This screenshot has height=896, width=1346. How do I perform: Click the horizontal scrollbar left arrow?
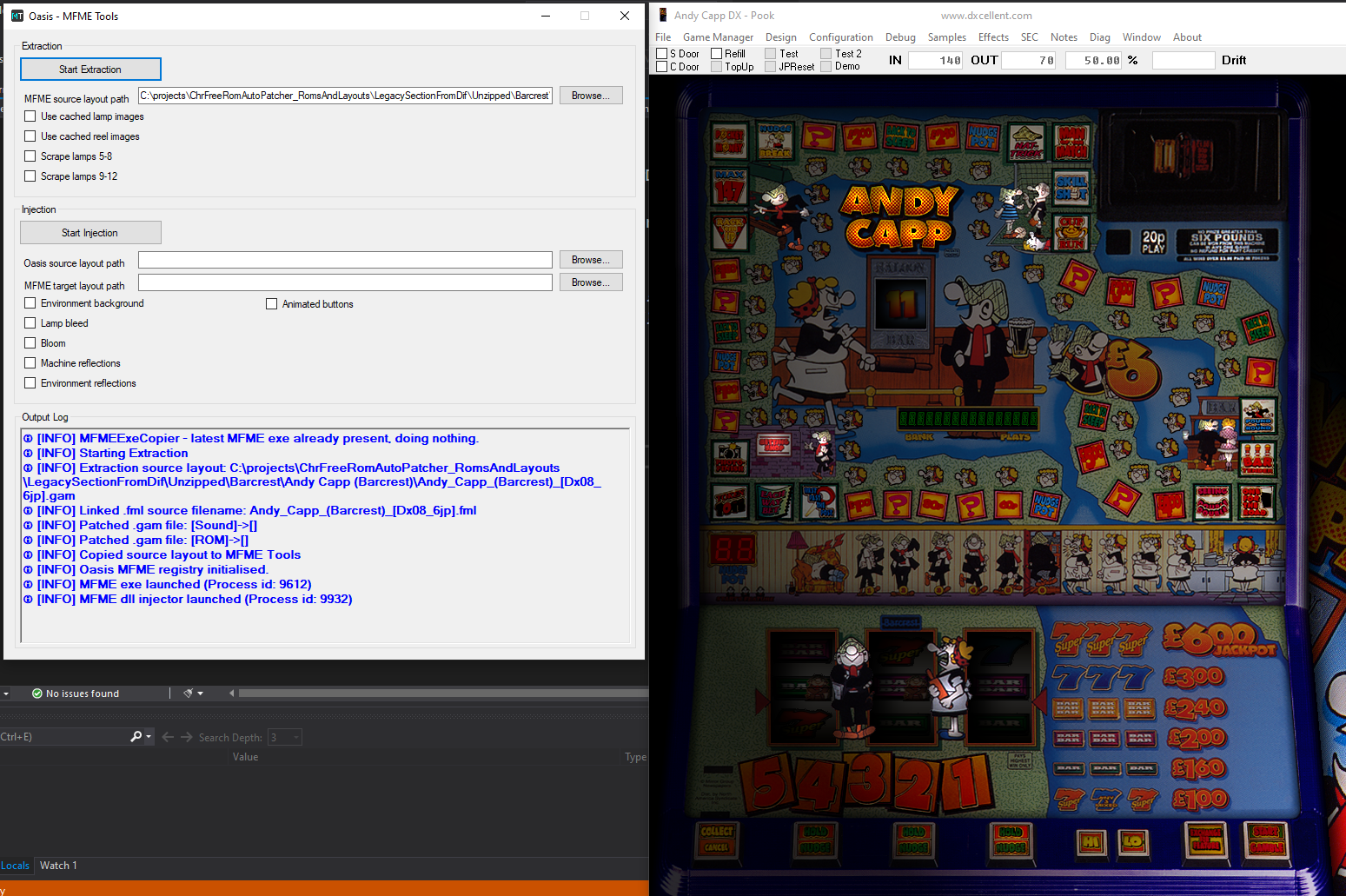click(232, 694)
